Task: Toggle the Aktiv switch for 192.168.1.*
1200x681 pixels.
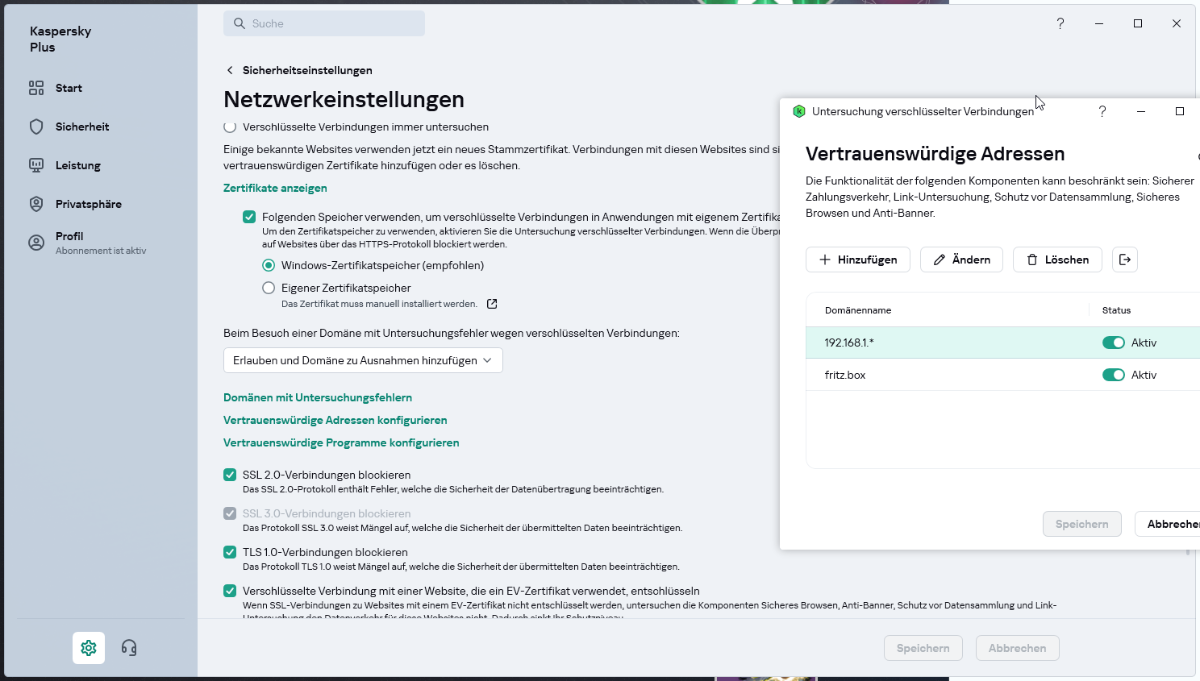Action: click(x=1113, y=343)
